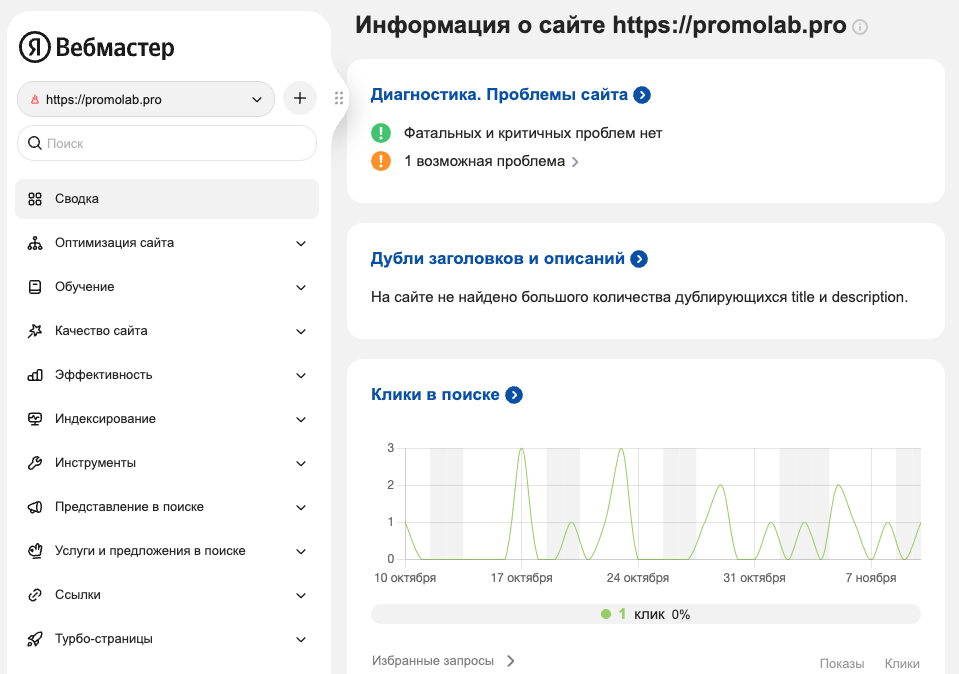Screen dimensions: 959x674
Task: Click the Эффективность bar chart icon
Action: tap(35, 375)
